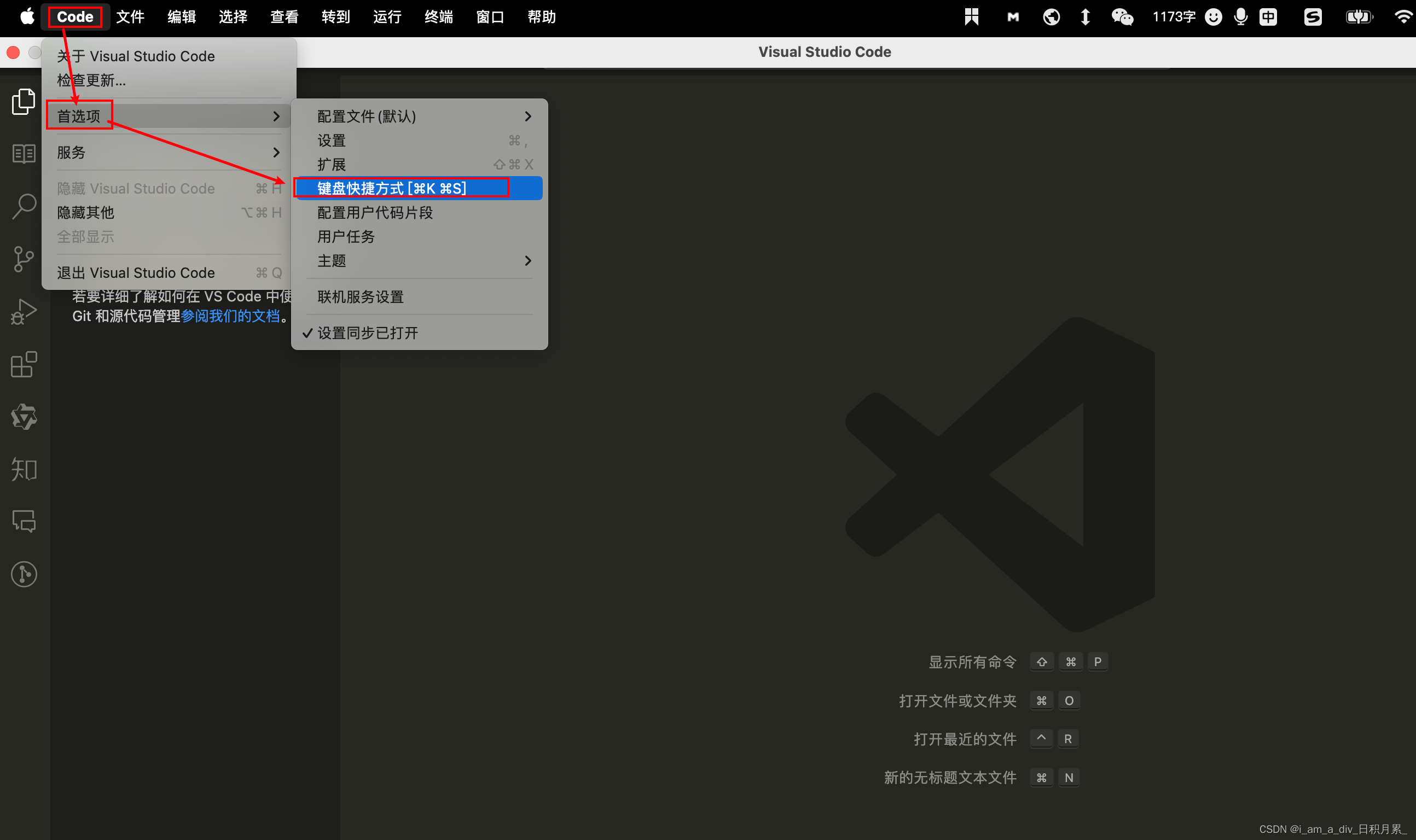1416x840 pixels.
Task: Click 检查更新... menu entry
Action: pyautogui.click(x=91, y=80)
